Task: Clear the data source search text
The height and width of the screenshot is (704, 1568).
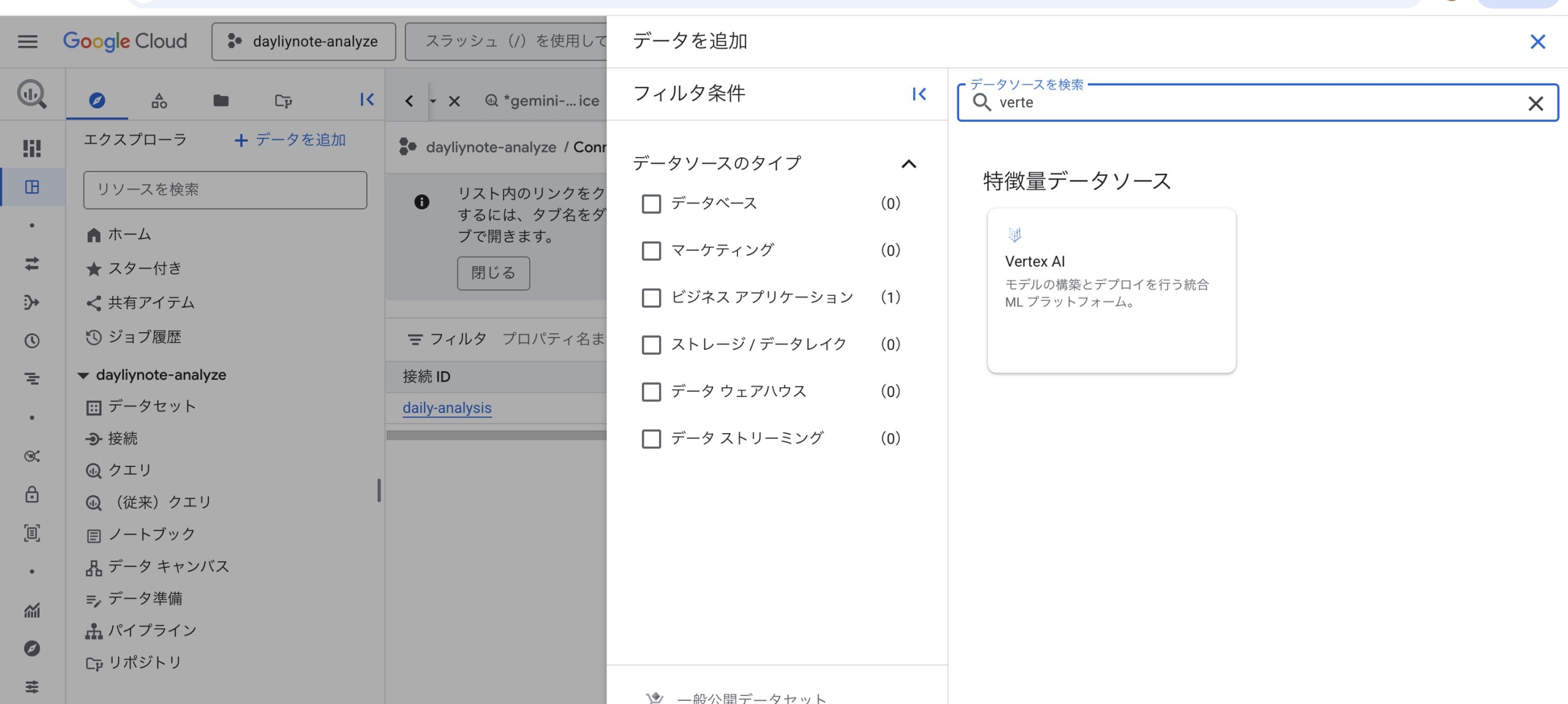Action: click(1535, 104)
